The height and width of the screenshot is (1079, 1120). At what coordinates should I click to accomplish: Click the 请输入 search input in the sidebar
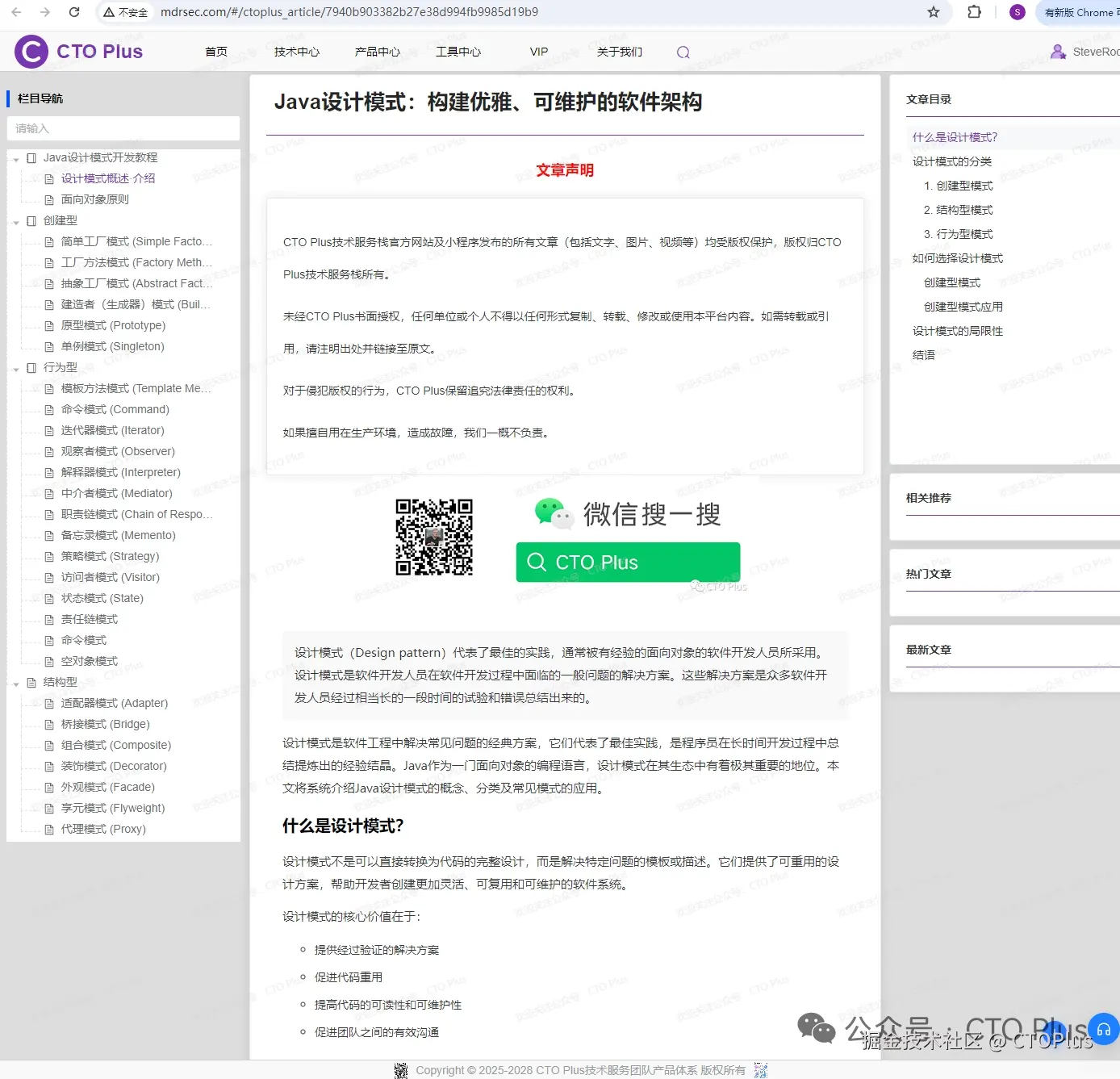123,128
